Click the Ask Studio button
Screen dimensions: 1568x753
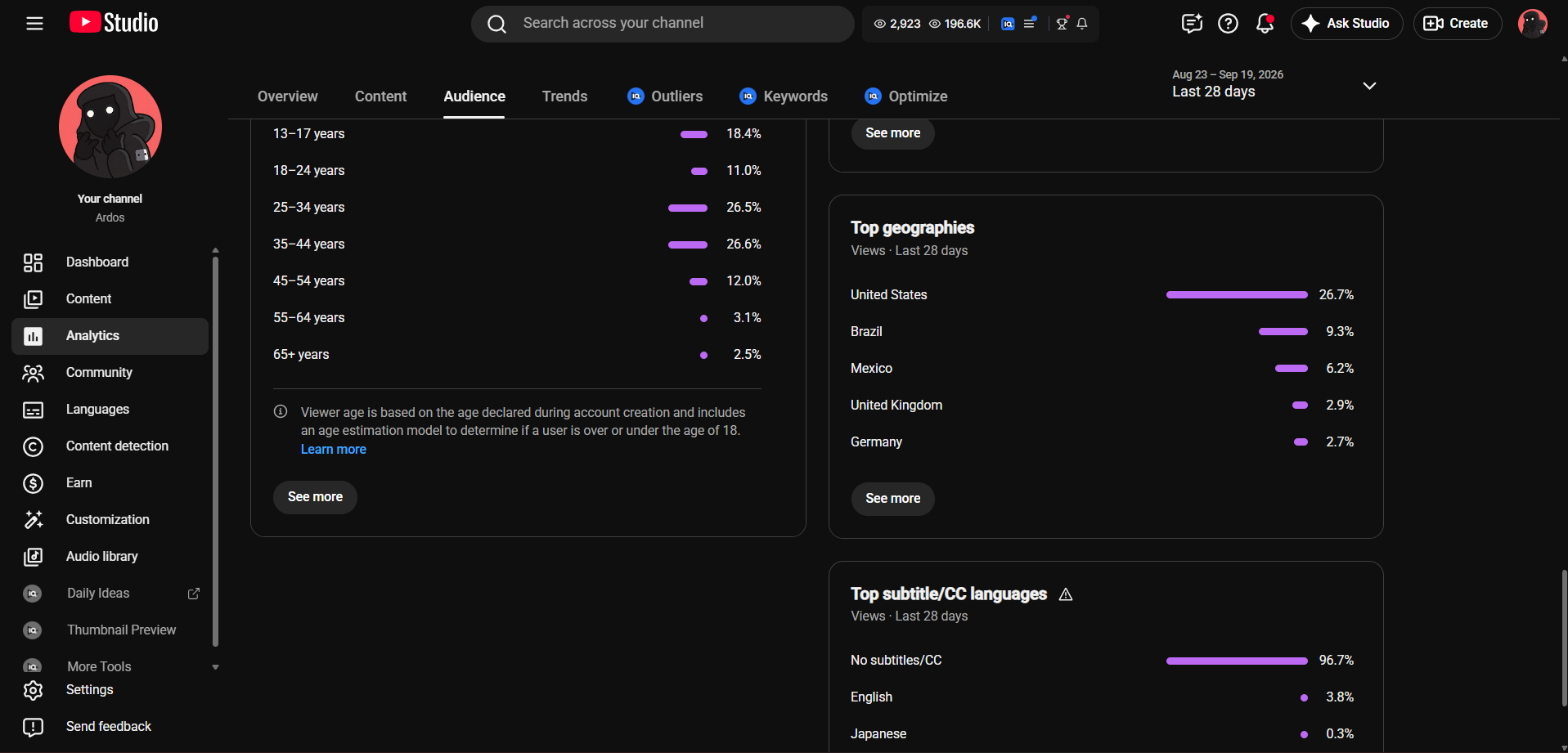[x=1346, y=24]
